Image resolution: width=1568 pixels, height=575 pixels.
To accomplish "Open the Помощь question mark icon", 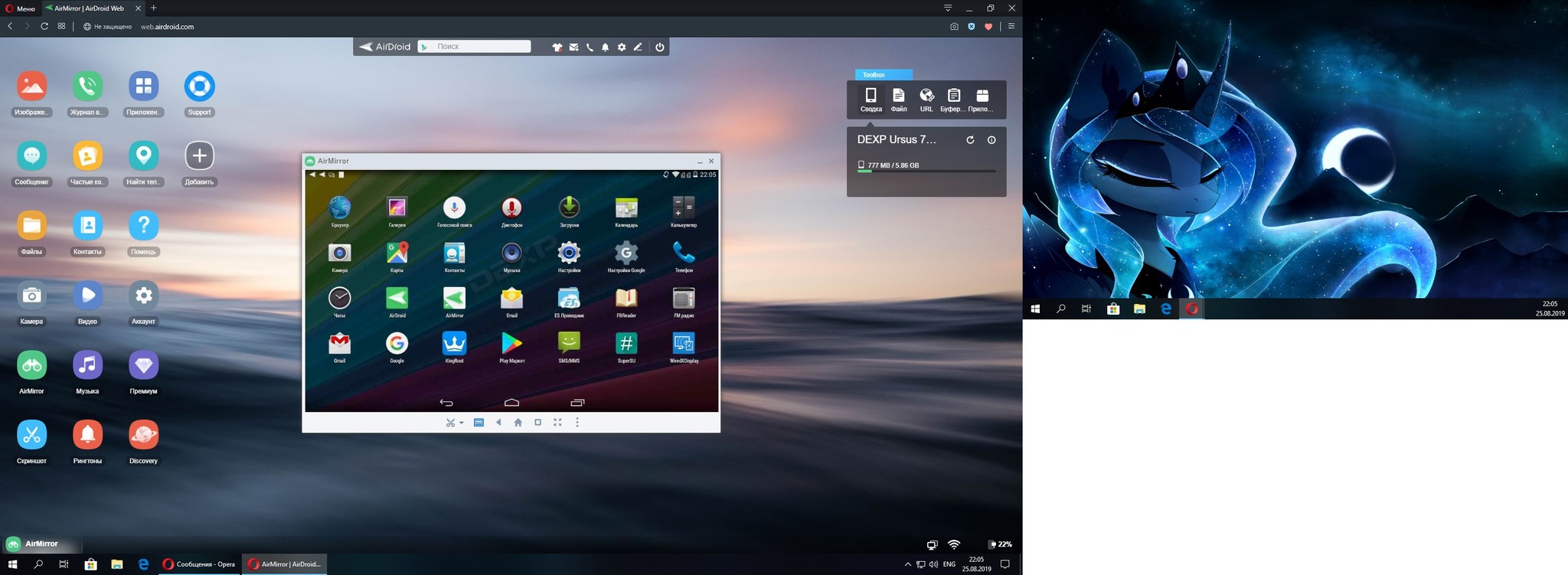I will click(x=143, y=226).
